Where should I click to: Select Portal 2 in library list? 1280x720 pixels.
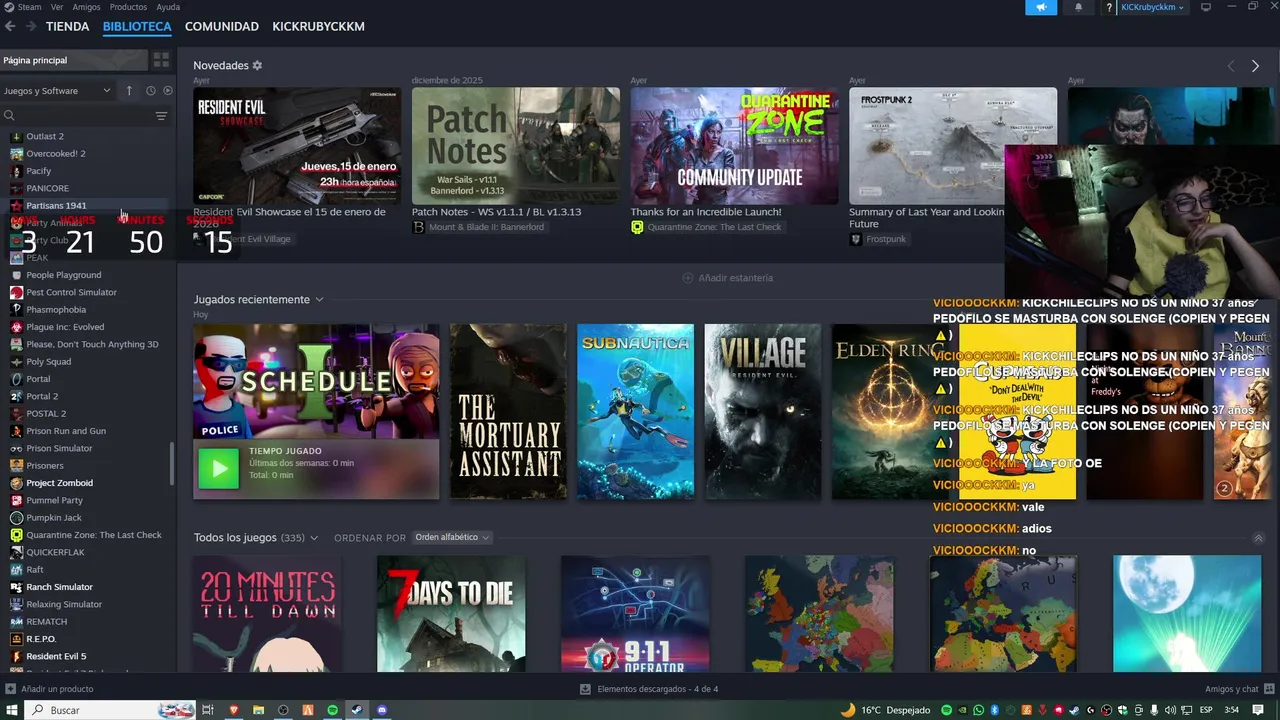point(42,396)
